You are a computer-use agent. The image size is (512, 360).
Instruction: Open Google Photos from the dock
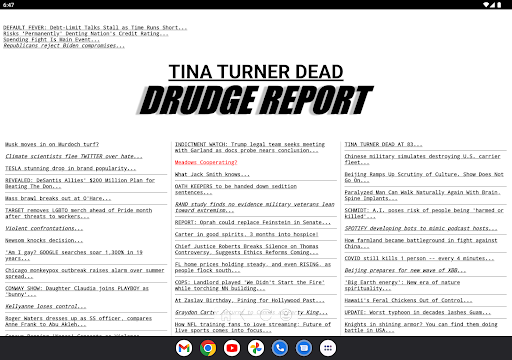point(256,348)
